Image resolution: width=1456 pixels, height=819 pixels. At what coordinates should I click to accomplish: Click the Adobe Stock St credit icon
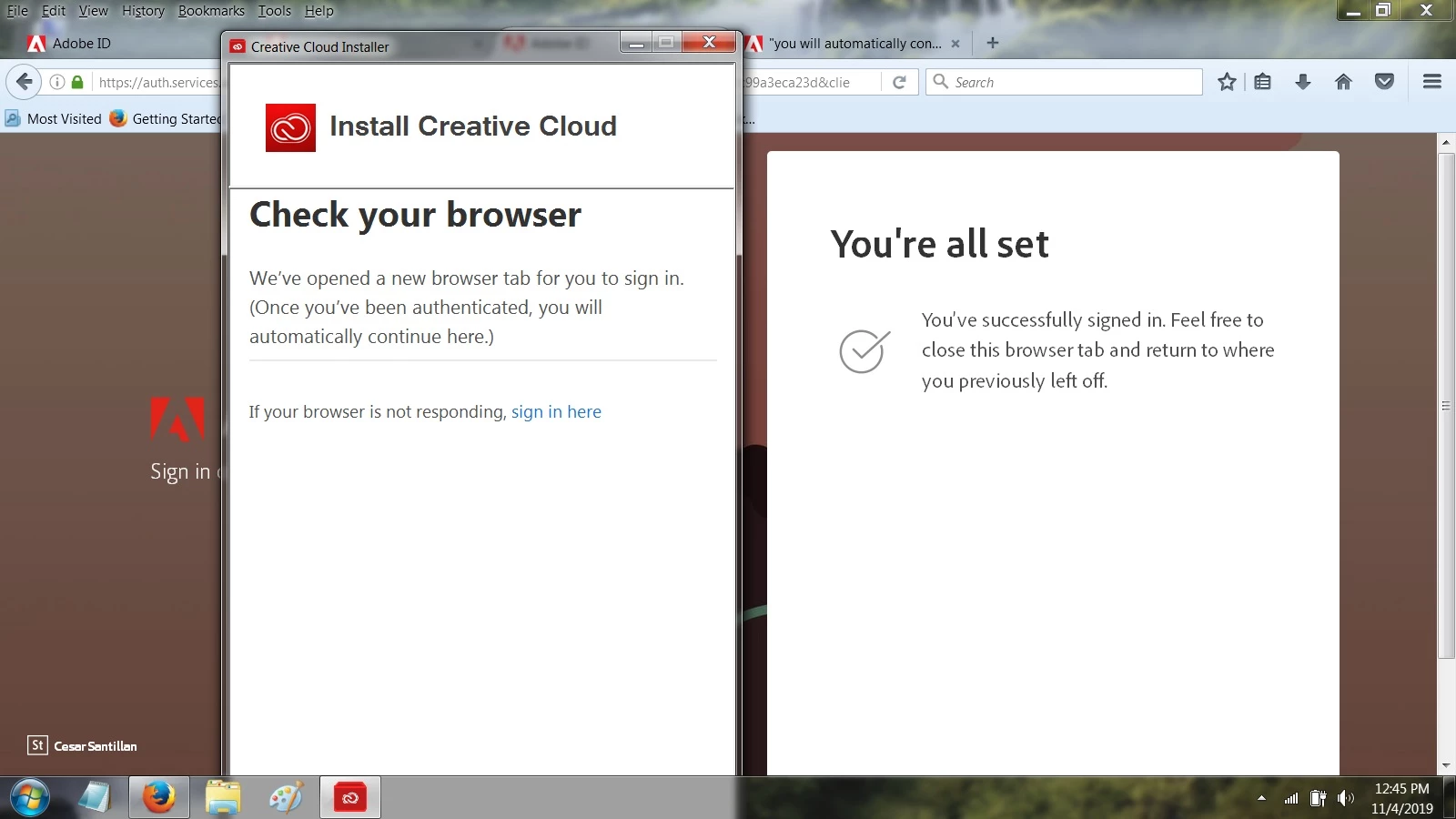(x=37, y=745)
